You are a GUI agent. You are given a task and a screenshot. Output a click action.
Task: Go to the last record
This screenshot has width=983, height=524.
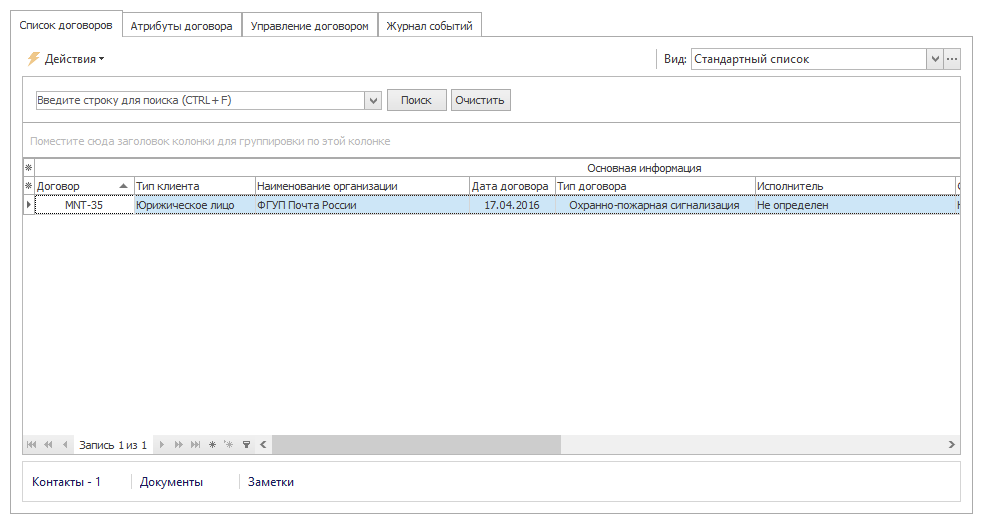pyautogui.click(x=196, y=444)
